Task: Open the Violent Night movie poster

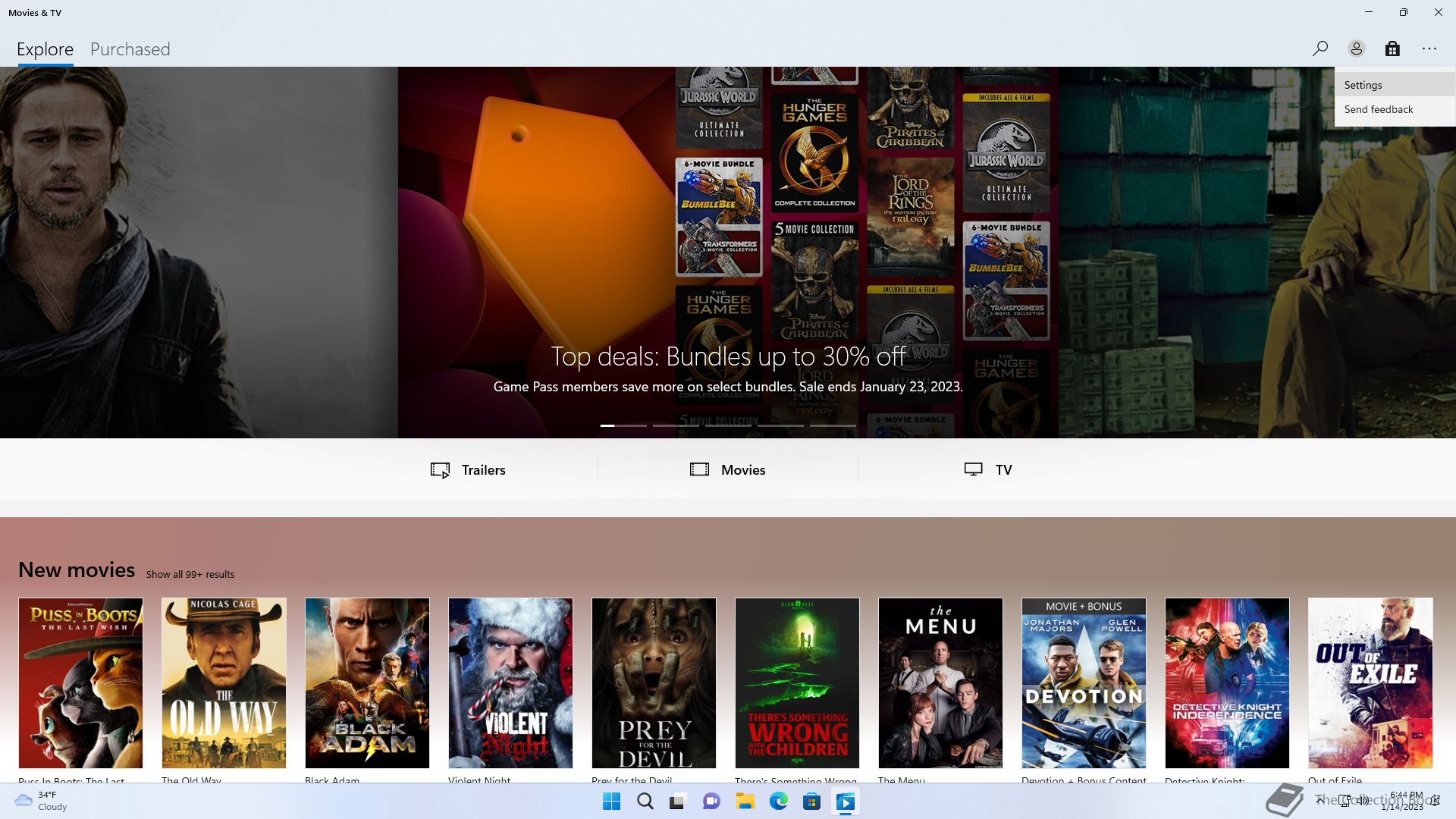Action: (510, 683)
